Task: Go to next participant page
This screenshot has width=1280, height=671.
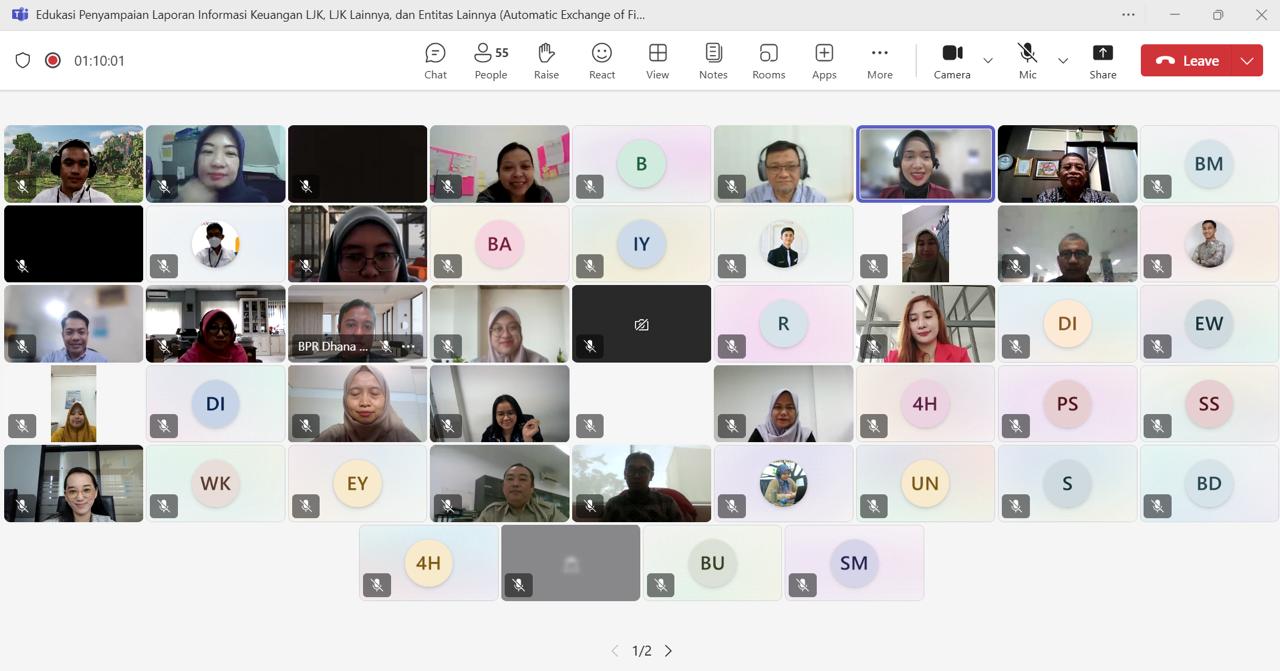Action: coord(669,651)
